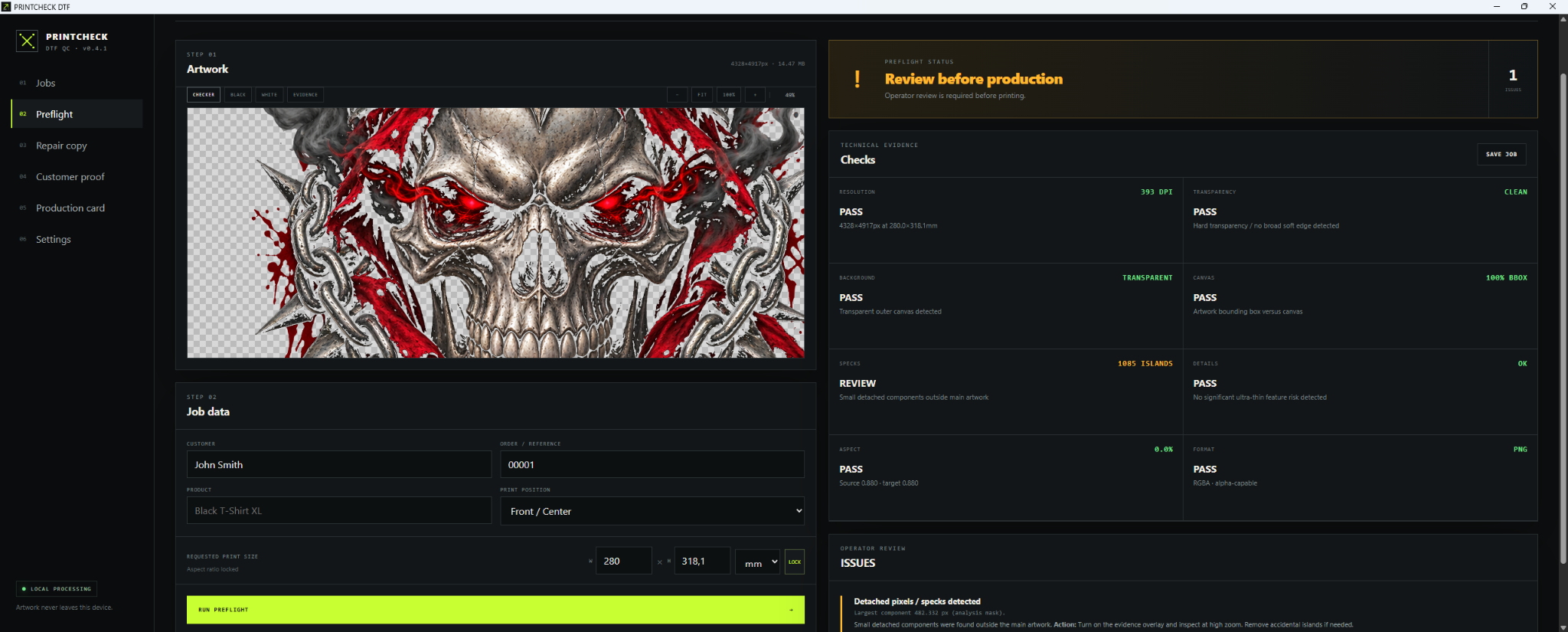Select Preflight in the sidebar
The image size is (1568, 632).
[x=77, y=114]
